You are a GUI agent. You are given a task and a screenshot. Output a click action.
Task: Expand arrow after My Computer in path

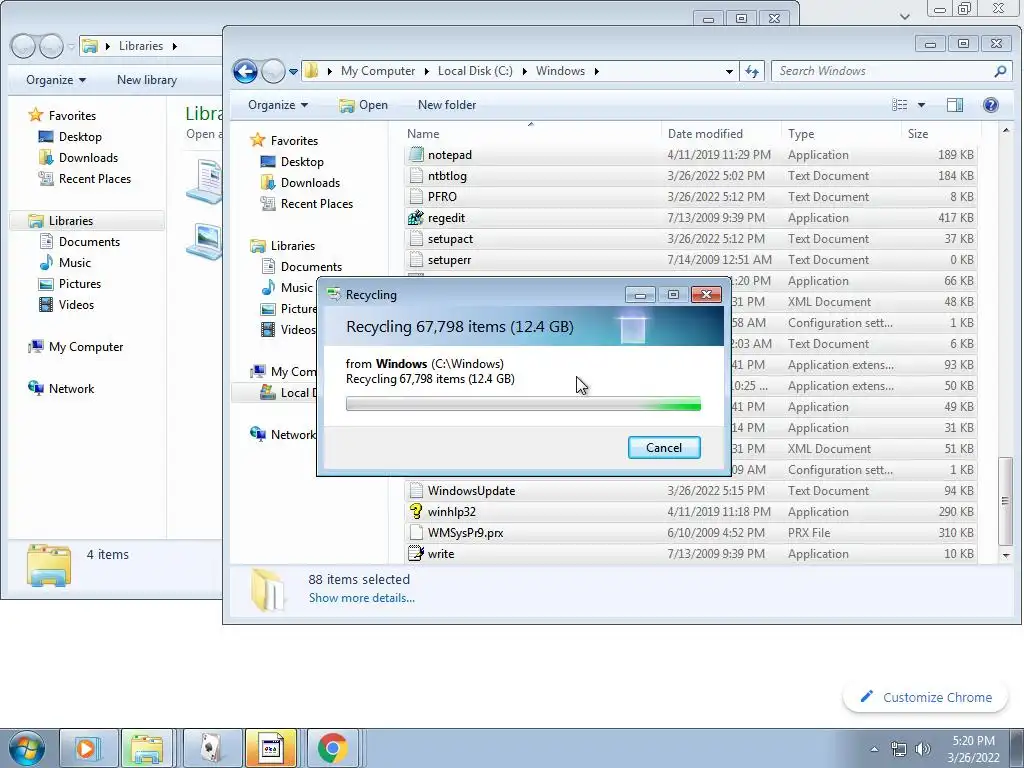[426, 71]
